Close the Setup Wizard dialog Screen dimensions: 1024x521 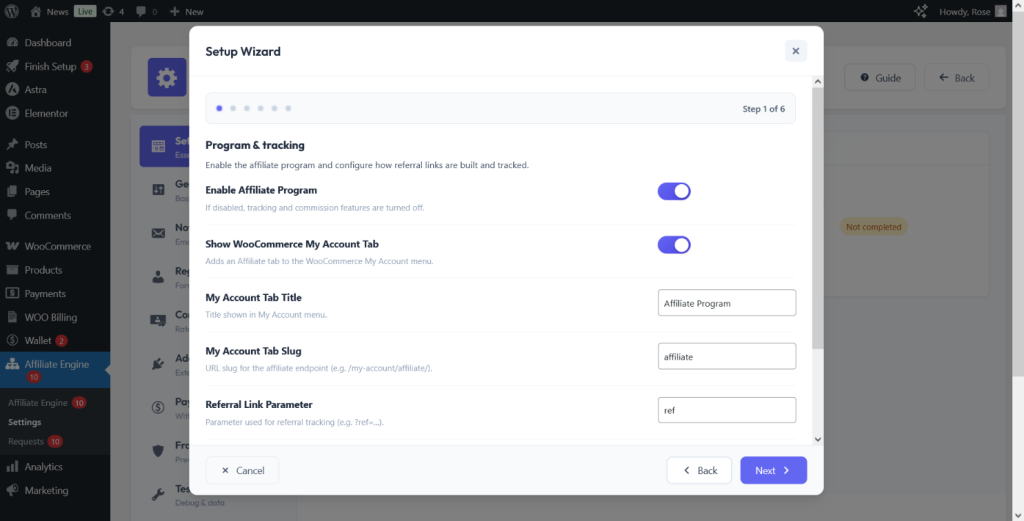click(795, 51)
